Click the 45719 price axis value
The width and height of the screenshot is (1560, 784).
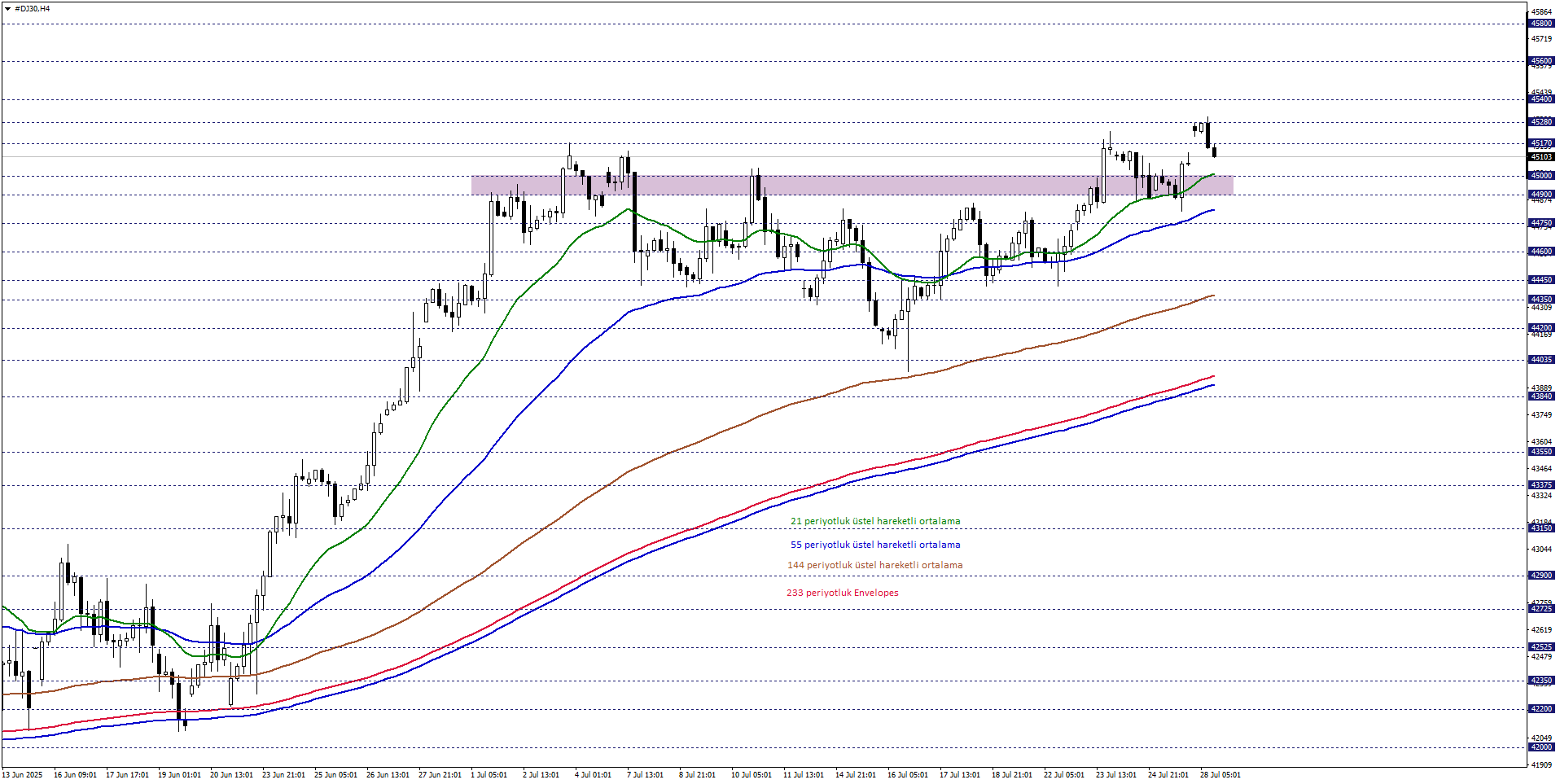point(1541,39)
